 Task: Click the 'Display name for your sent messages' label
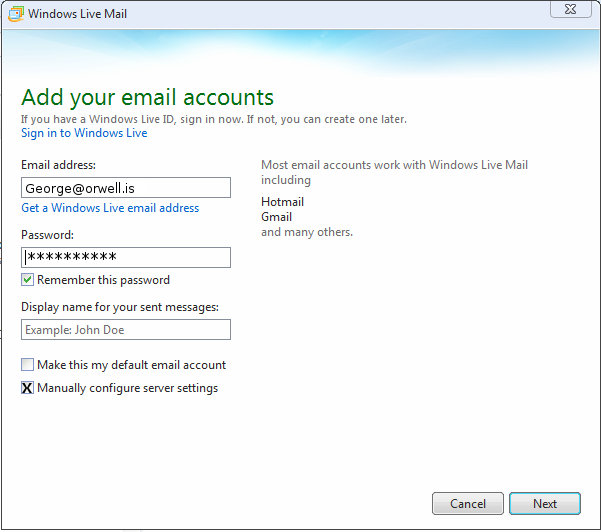(x=119, y=307)
